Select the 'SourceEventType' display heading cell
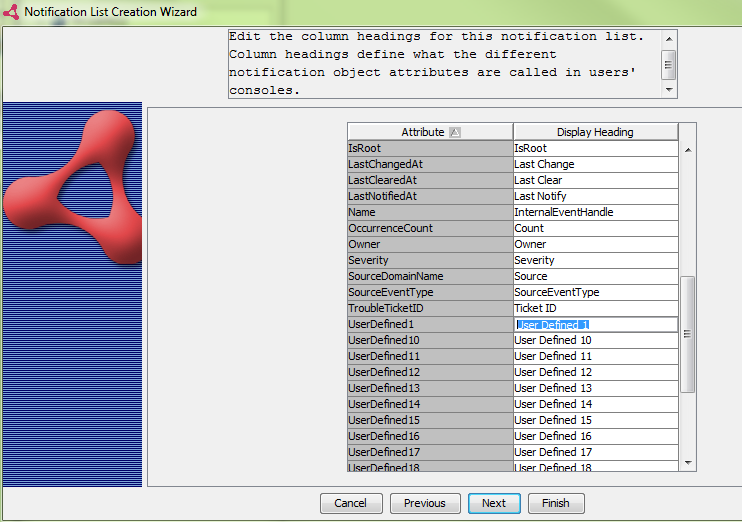 tap(596, 292)
